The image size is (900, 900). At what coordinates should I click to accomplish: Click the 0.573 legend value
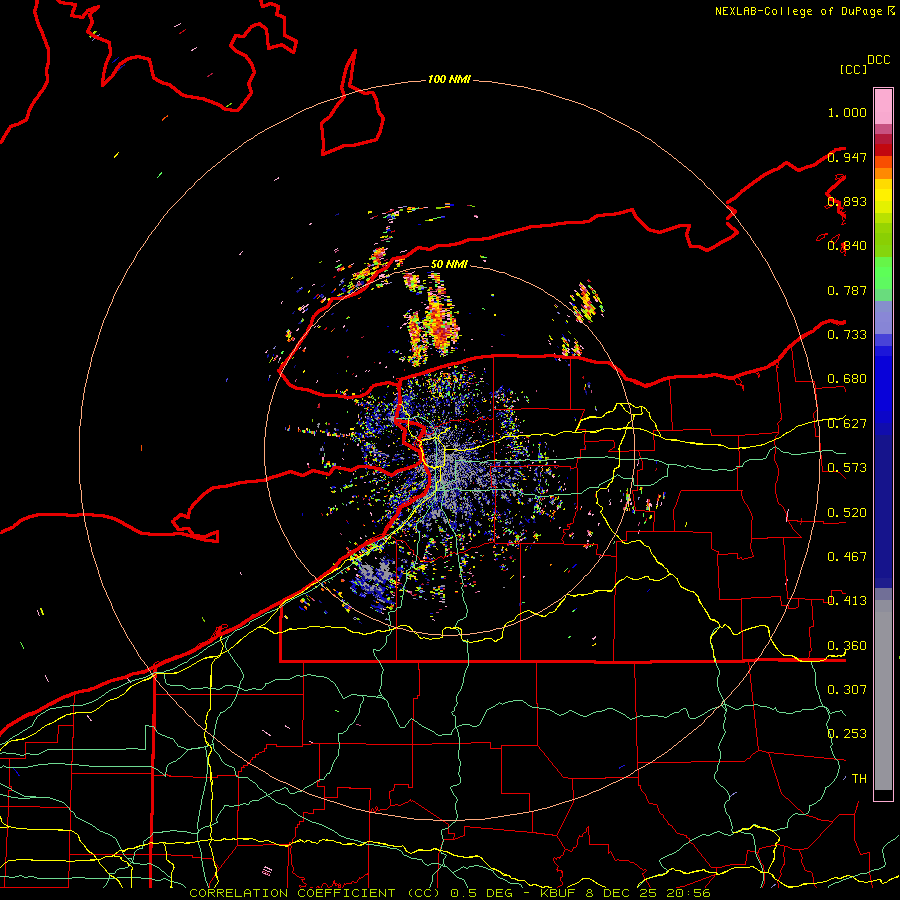pos(847,468)
